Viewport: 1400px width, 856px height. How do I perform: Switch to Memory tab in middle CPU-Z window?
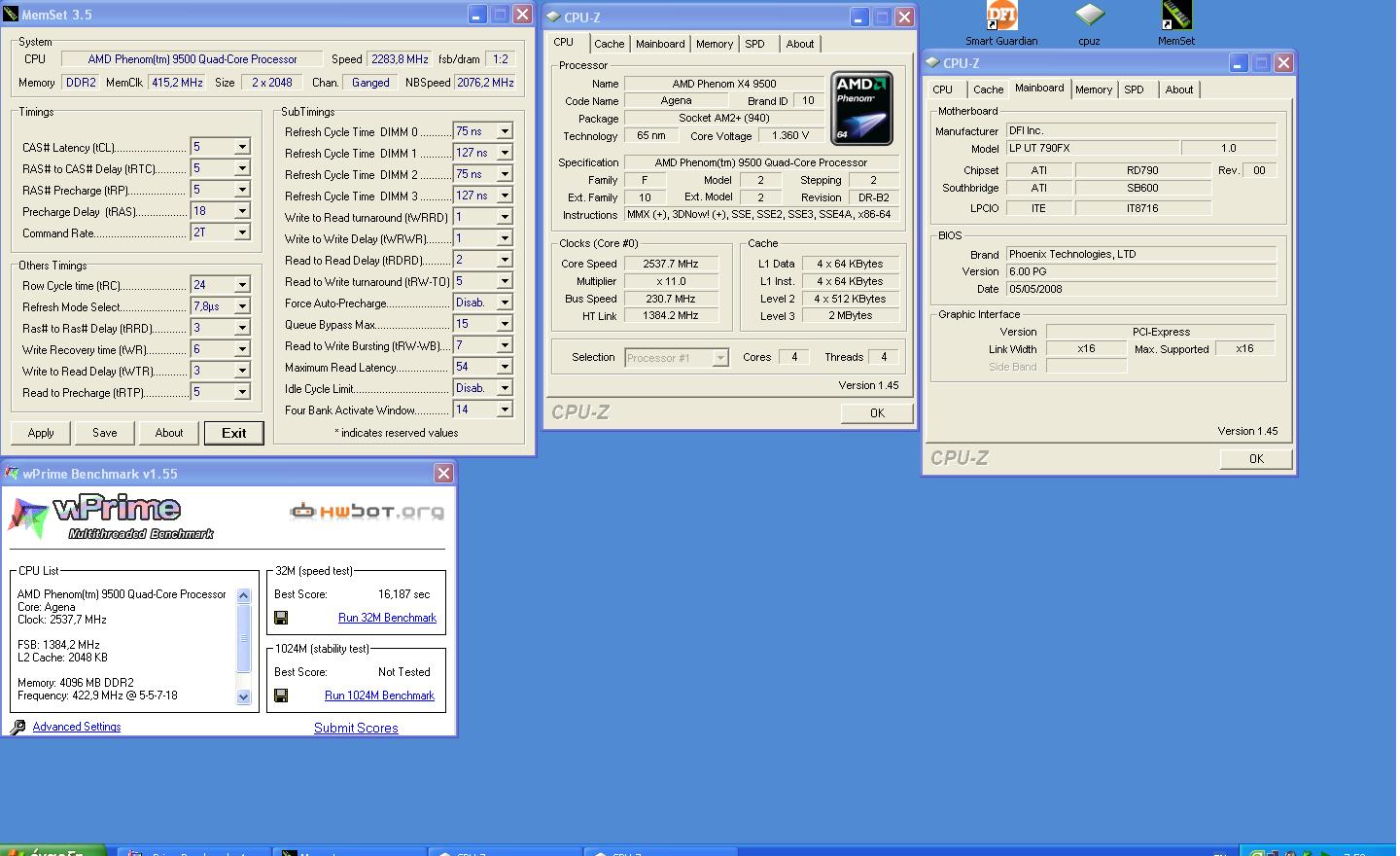point(715,44)
